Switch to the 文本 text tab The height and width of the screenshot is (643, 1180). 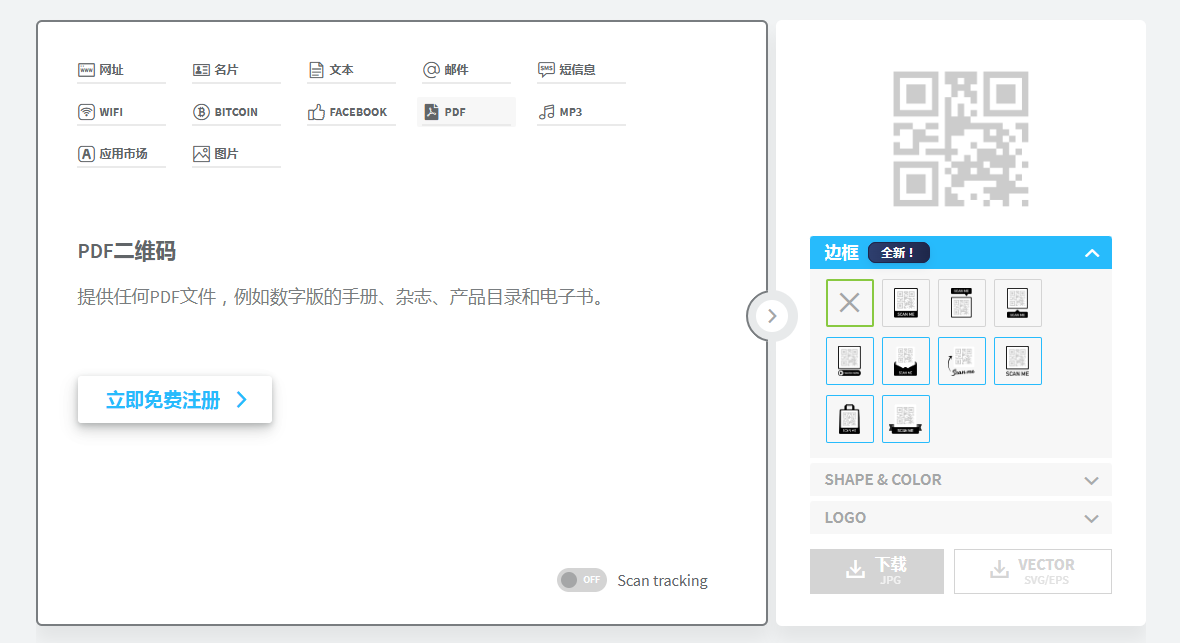click(351, 70)
